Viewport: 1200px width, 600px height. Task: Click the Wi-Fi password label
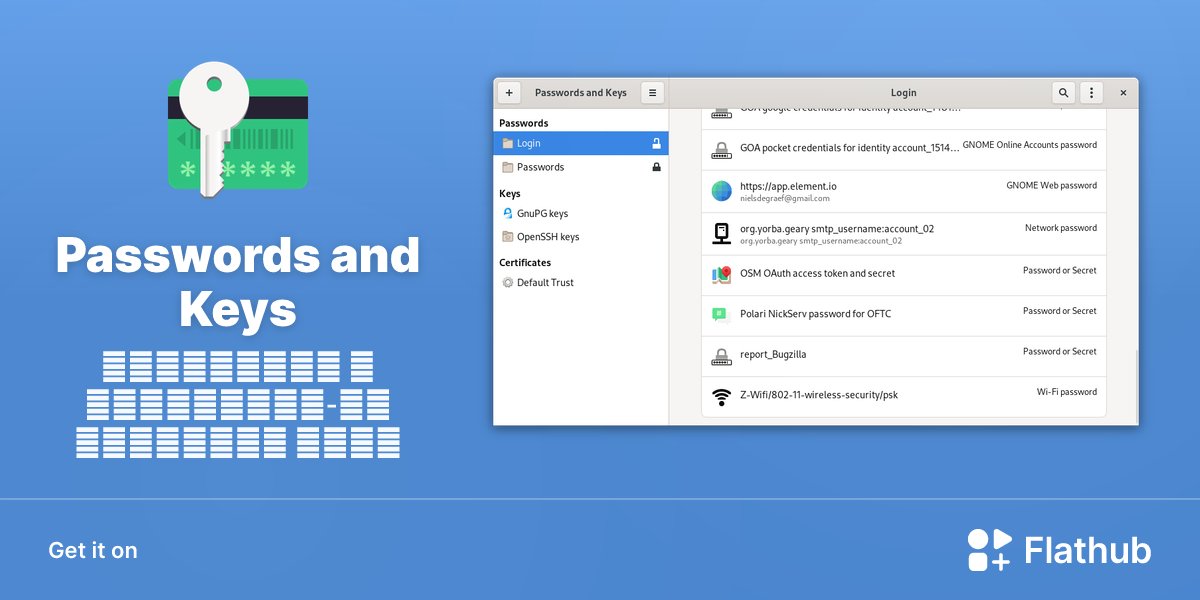[1067, 392]
